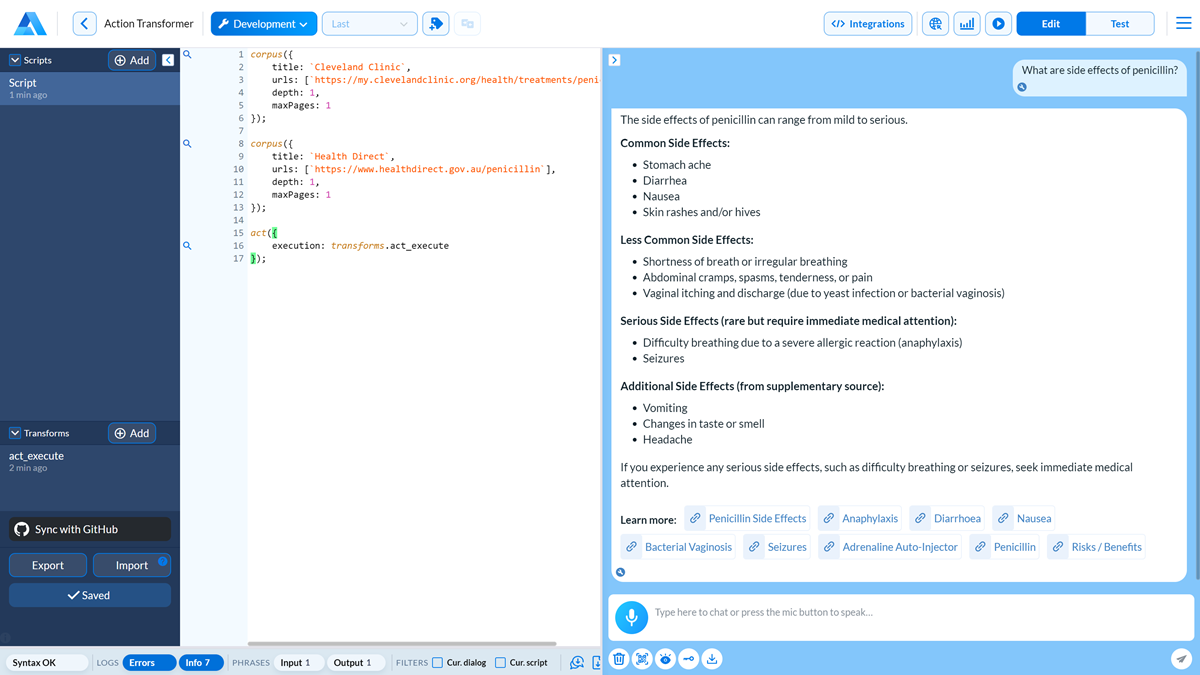Open the Development environment dropdown
This screenshot has height=675, width=1200.
pyautogui.click(x=263, y=23)
